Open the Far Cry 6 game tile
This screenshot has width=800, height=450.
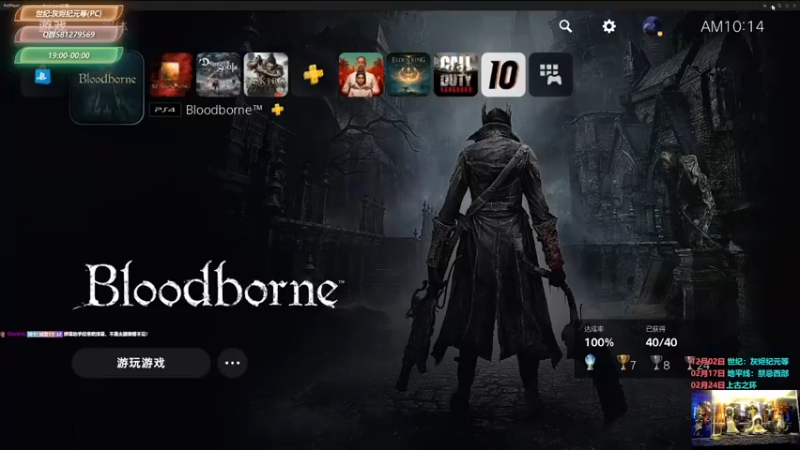[361, 74]
